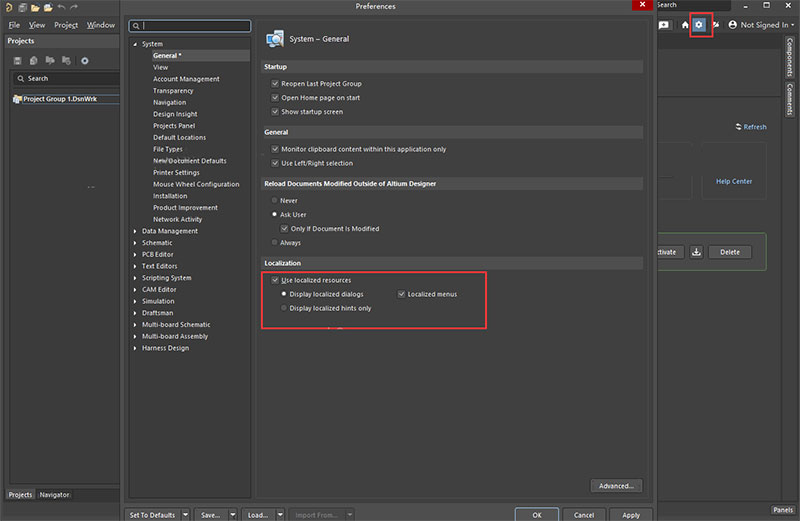Click the OK button
The image size is (800, 521).
click(x=537, y=515)
